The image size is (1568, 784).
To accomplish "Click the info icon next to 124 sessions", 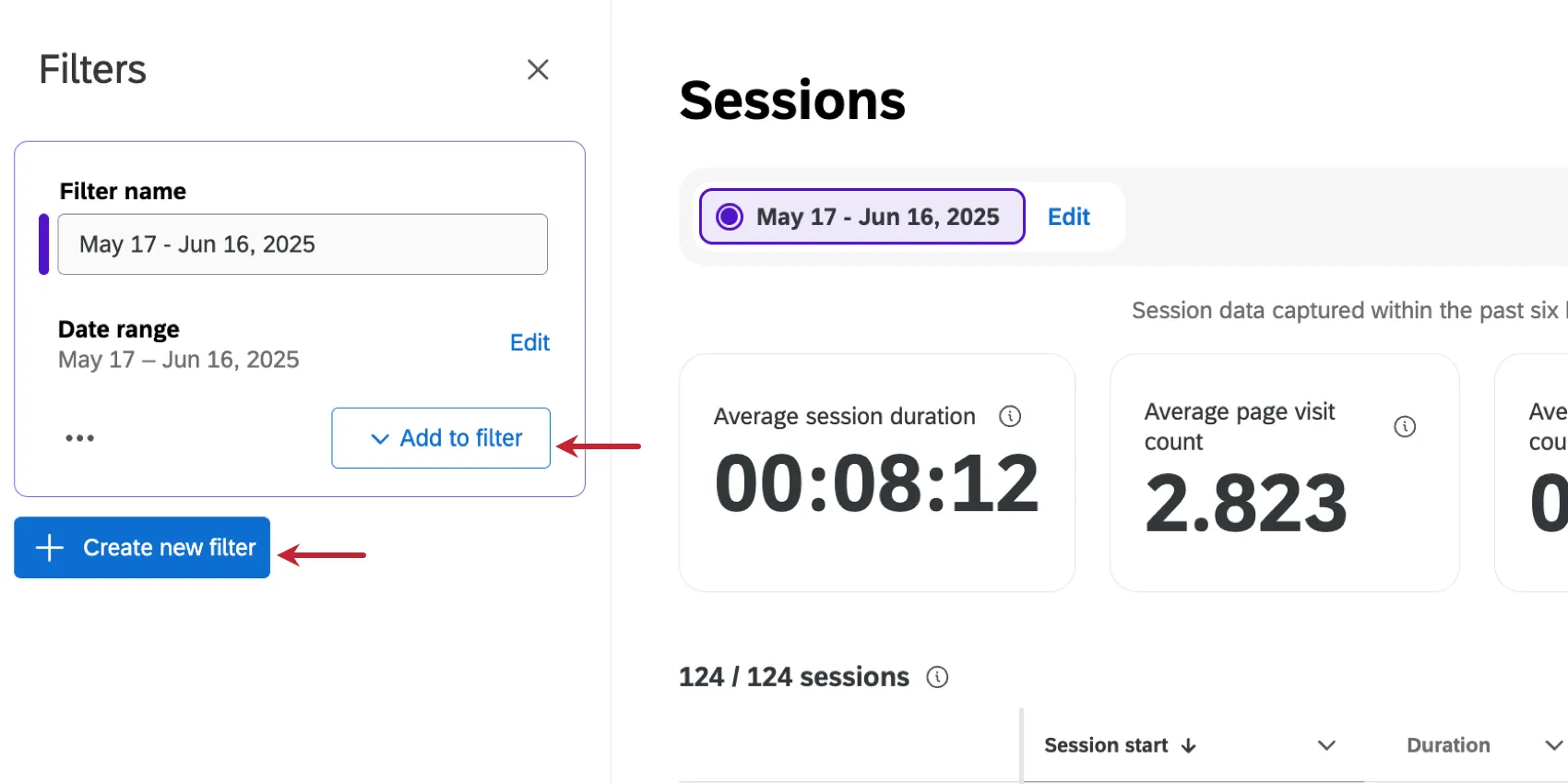I will pos(937,677).
